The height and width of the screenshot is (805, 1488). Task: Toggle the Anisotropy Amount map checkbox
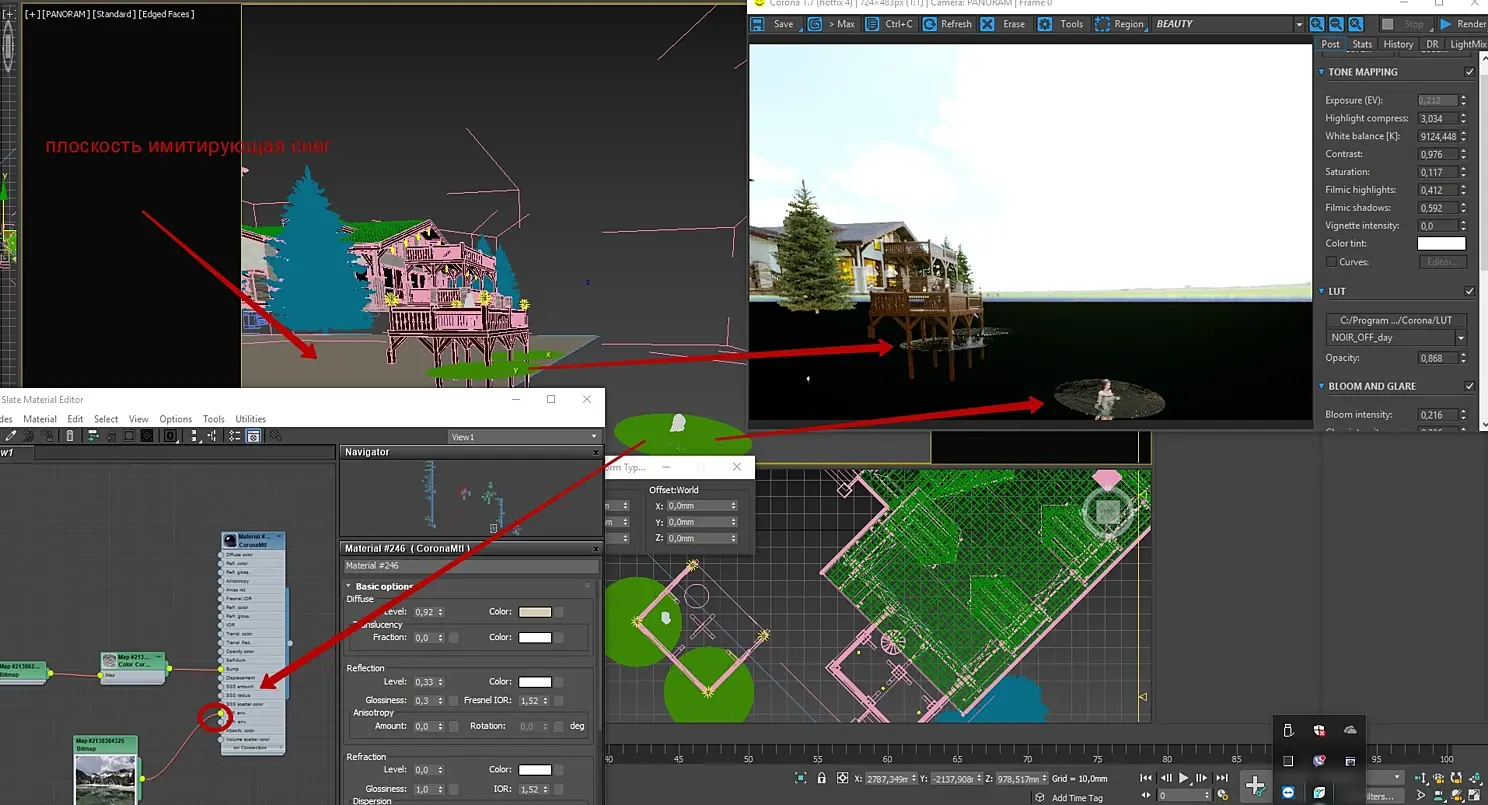click(453, 727)
